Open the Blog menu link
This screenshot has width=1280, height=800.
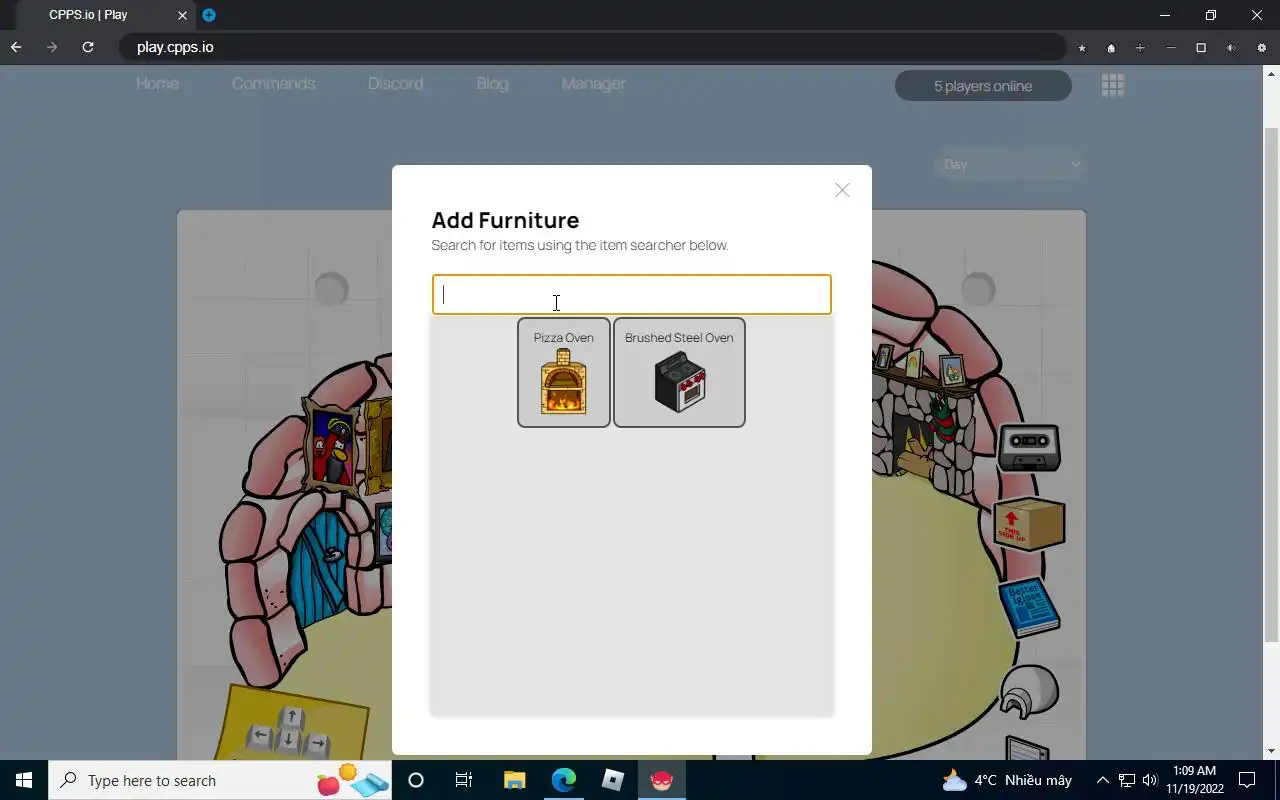point(492,84)
